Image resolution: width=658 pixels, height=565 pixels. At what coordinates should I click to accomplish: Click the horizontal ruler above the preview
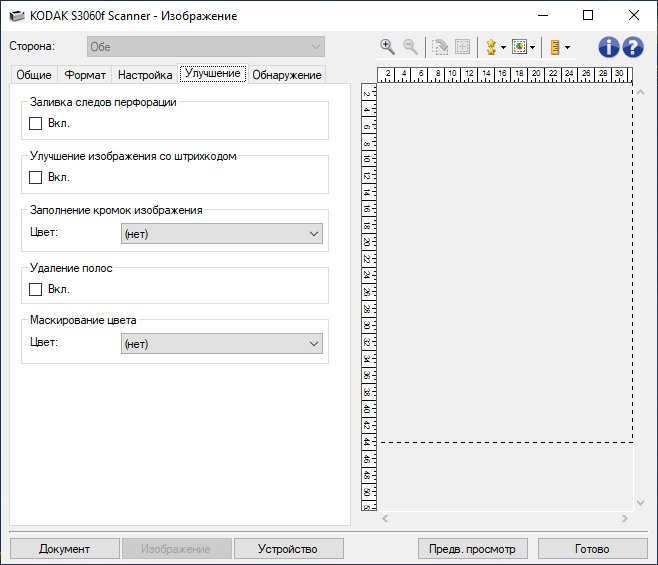pyautogui.click(x=505, y=75)
